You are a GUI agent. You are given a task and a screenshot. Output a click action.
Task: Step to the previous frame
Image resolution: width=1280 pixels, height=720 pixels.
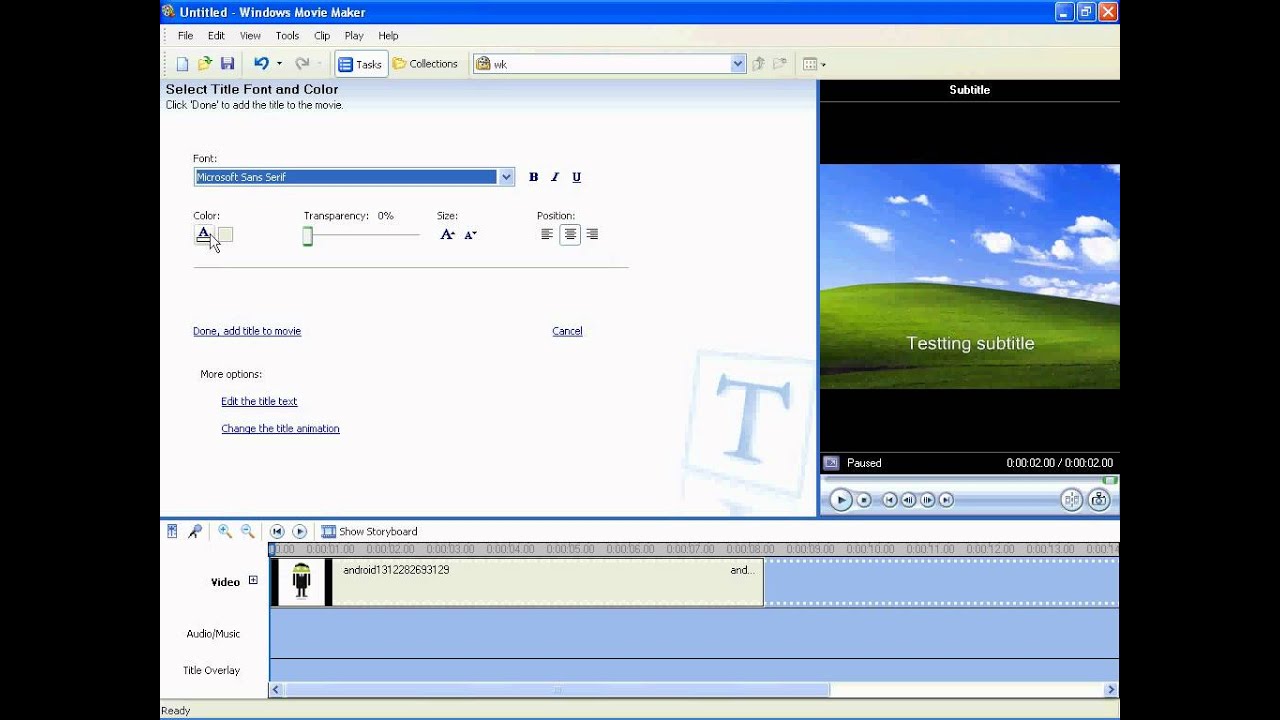coord(908,500)
